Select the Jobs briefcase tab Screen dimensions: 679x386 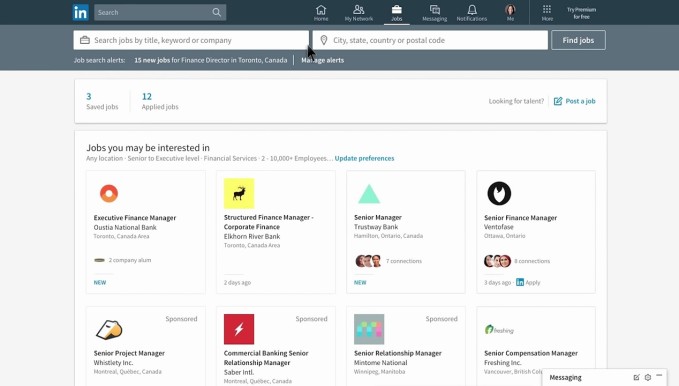click(x=397, y=13)
